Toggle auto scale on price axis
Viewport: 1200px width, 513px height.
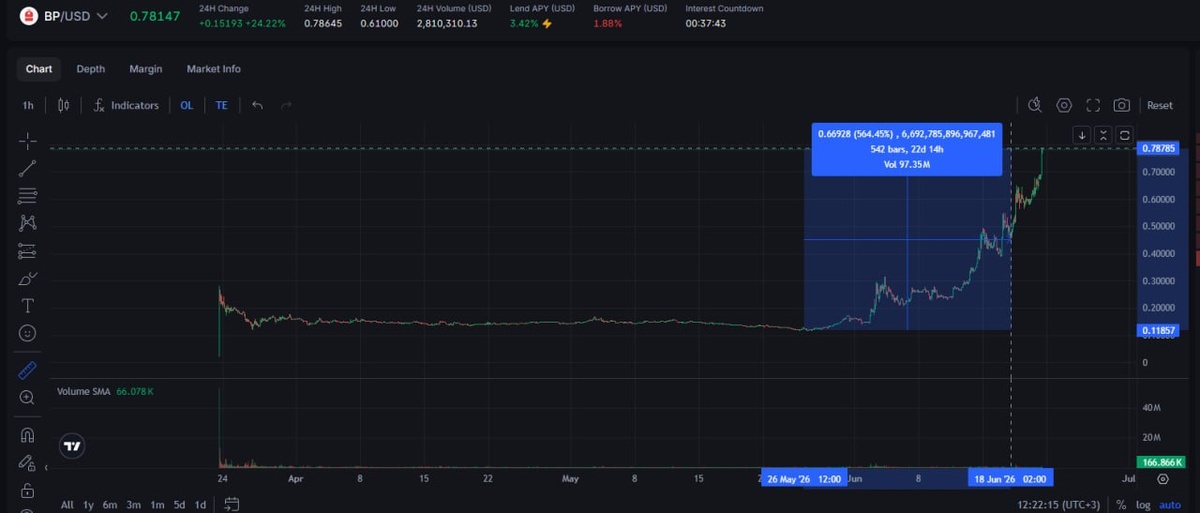pos(1168,505)
